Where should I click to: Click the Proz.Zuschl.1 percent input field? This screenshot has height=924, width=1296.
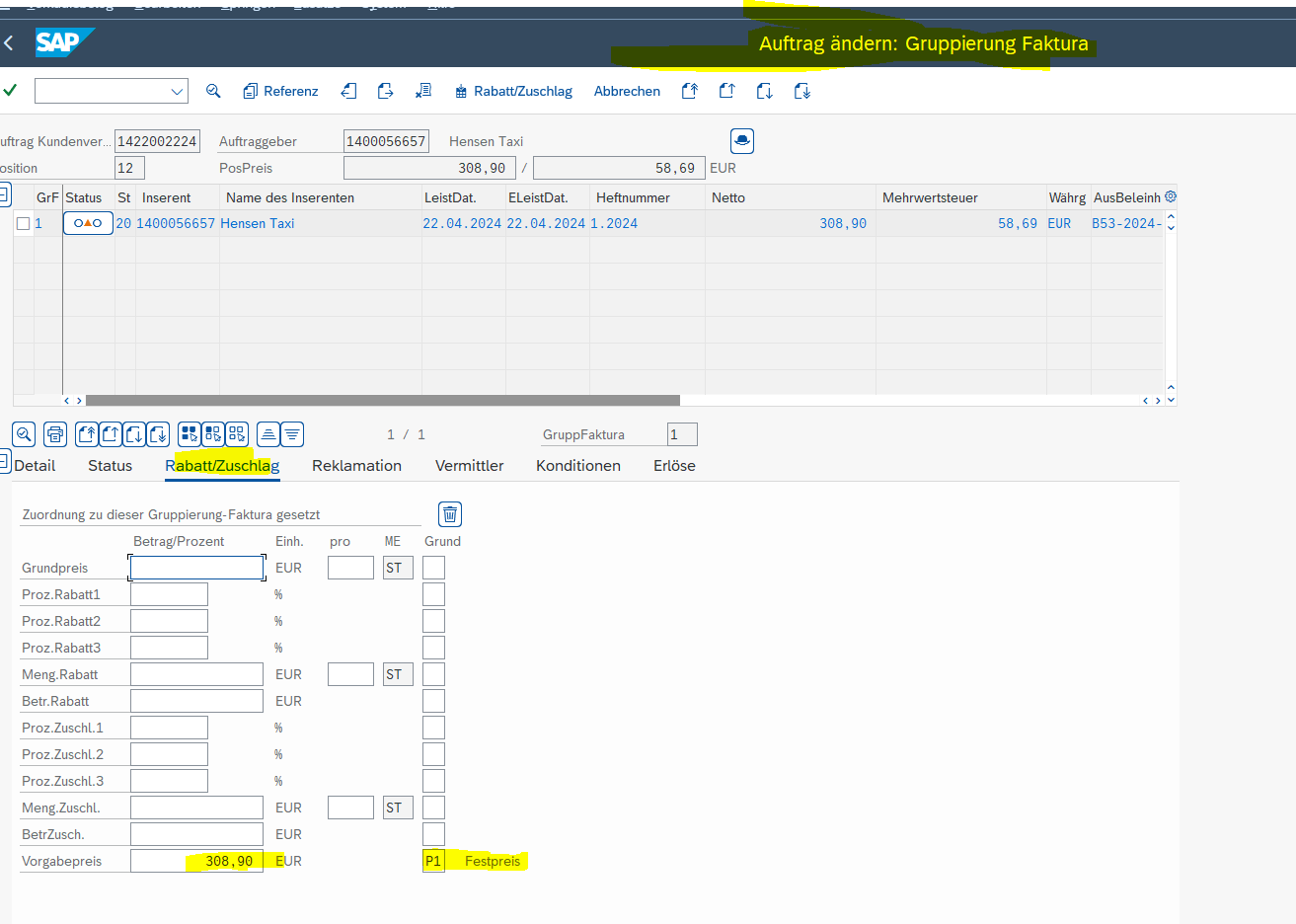[169, 728]
